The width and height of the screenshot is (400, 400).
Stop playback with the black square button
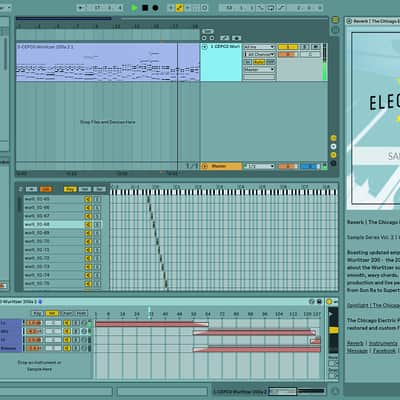point(145,8)
